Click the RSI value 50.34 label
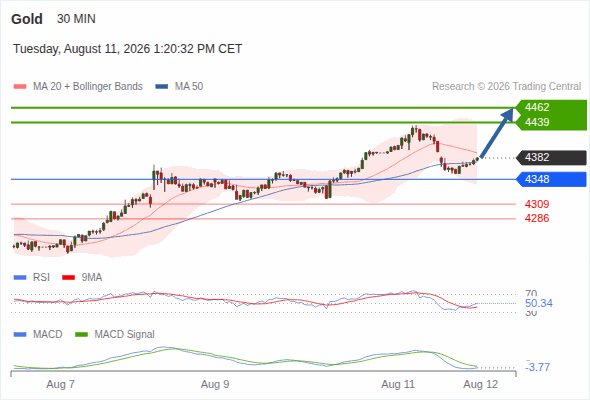 539,303
